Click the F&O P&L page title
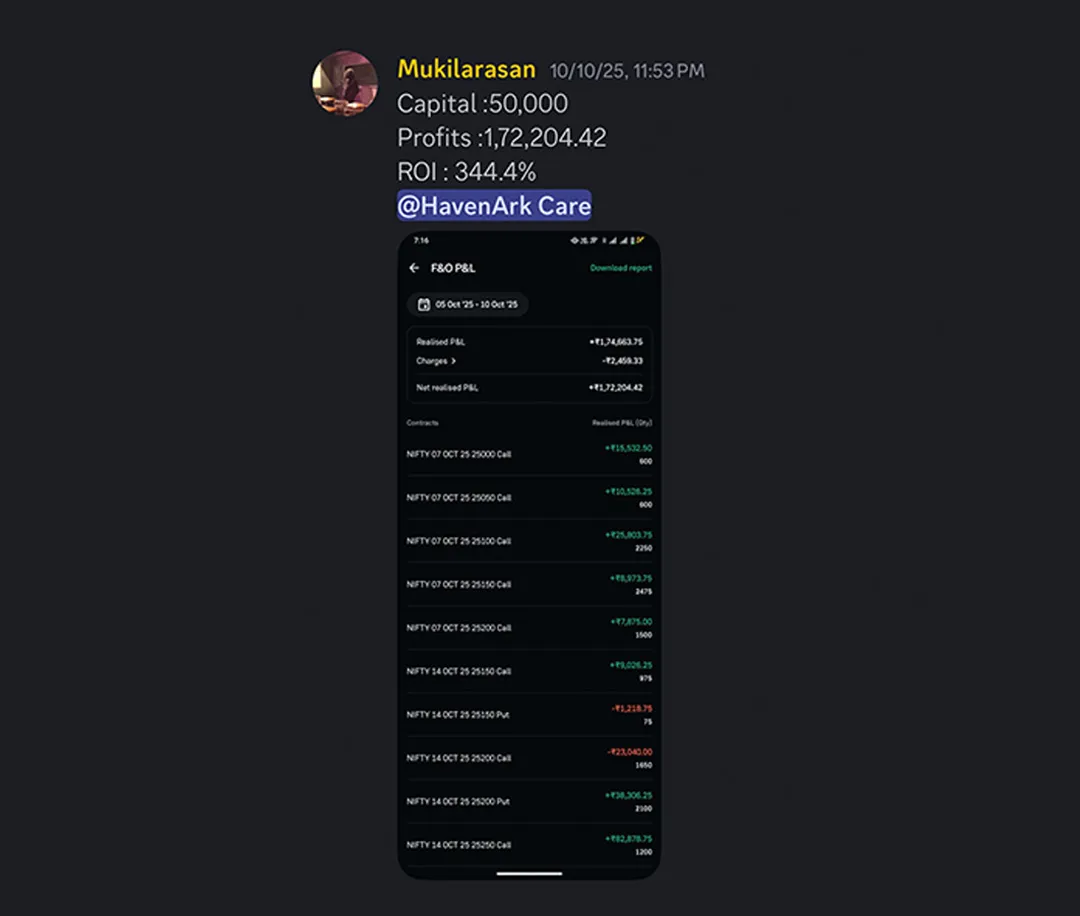The height and width of the screenshot is (916, 1080). pyautogui.click(x=453, y=268)
